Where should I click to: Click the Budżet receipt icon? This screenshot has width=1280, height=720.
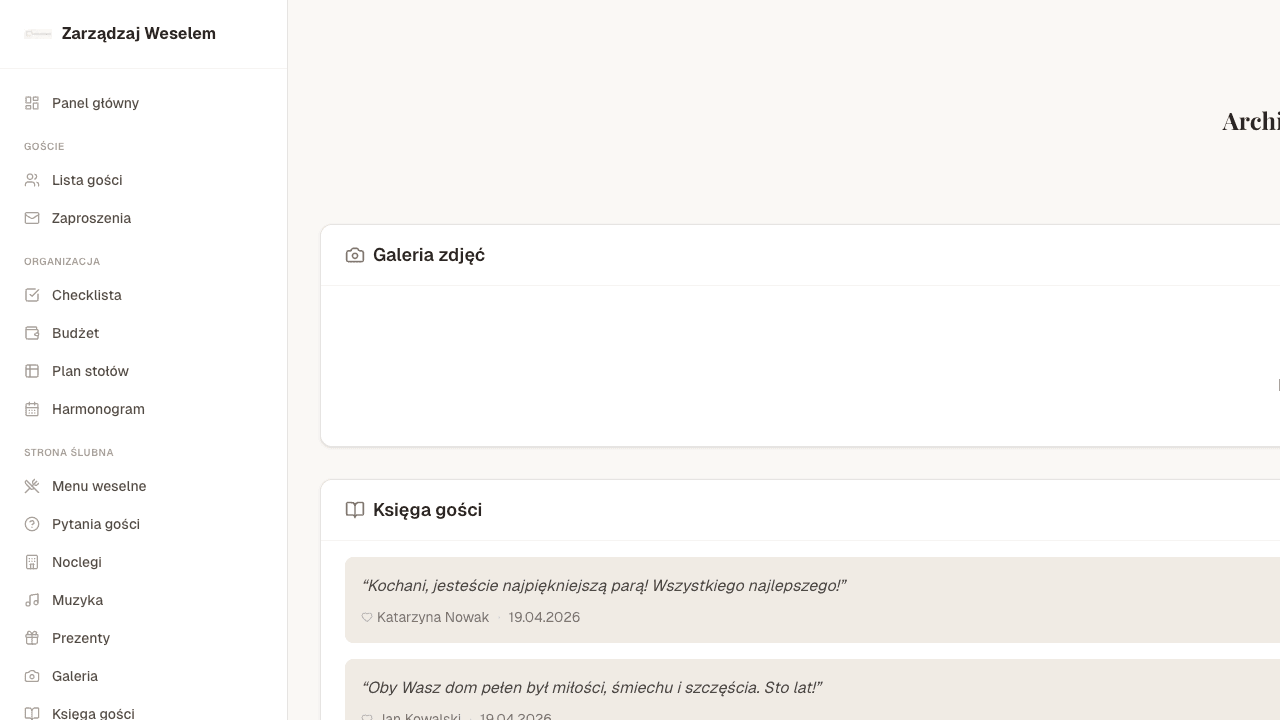(31, 333)
